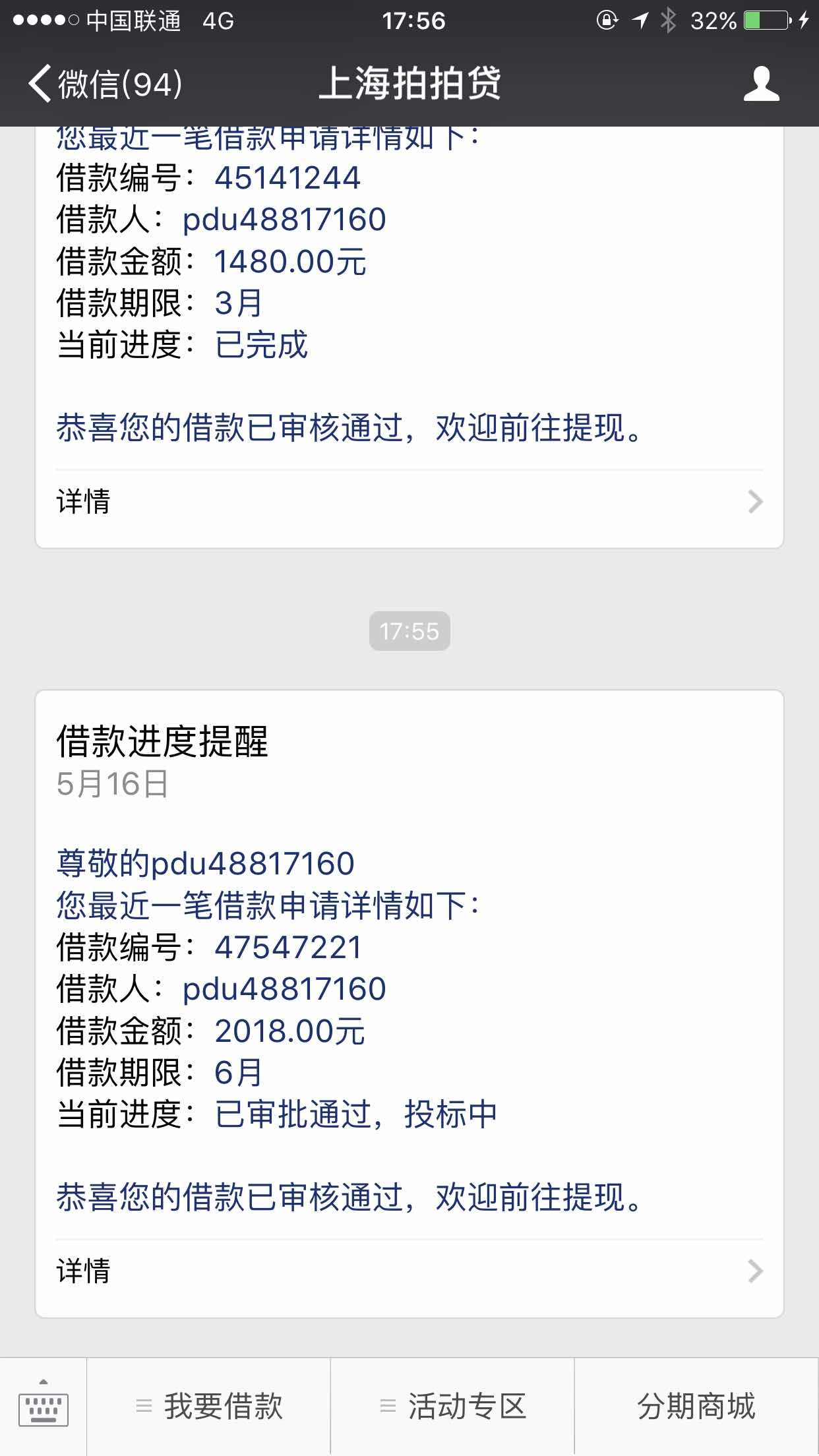Expand menu lines beside 活动专区
The height and width of the screenshot is (1456, 819).
tap(388, 1406)
